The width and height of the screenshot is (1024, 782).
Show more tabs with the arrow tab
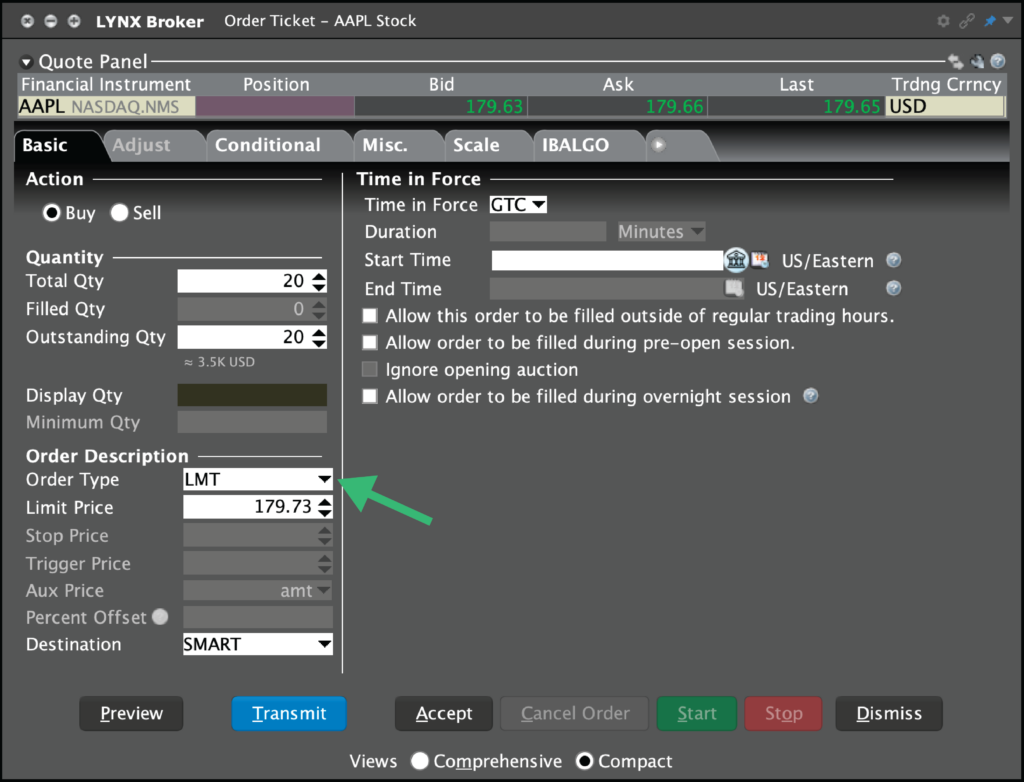658,145
